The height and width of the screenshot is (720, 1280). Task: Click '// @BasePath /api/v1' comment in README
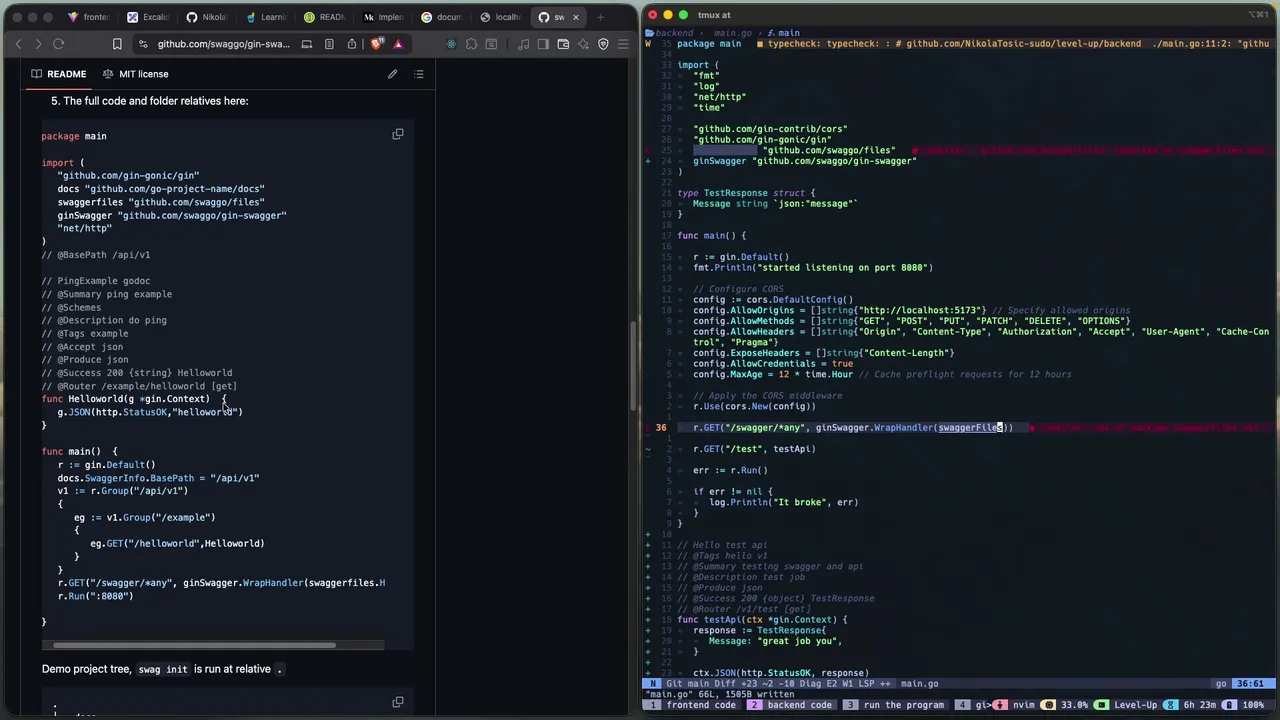(96, 255)
